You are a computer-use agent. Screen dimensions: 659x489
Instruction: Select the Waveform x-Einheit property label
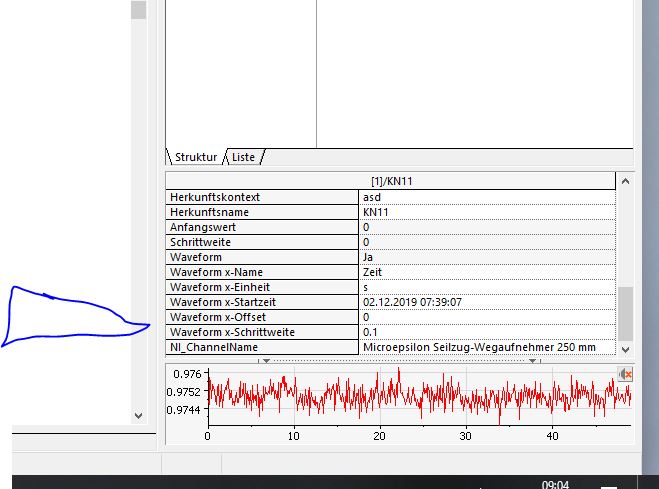[262, 287]
